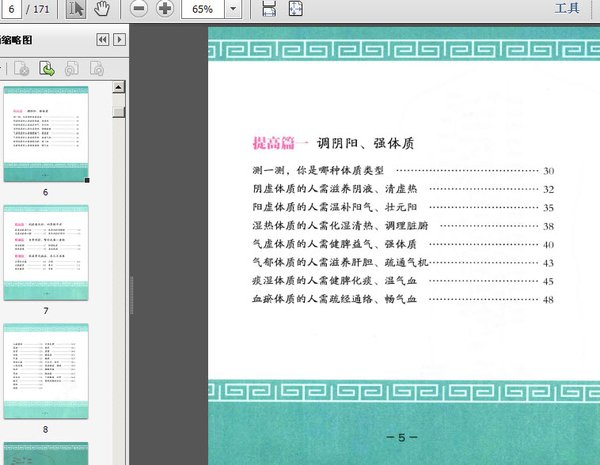This screenshot has width=600, height=465.
Task: Select the page 7 thumbnail
Action: coord(46,253)
